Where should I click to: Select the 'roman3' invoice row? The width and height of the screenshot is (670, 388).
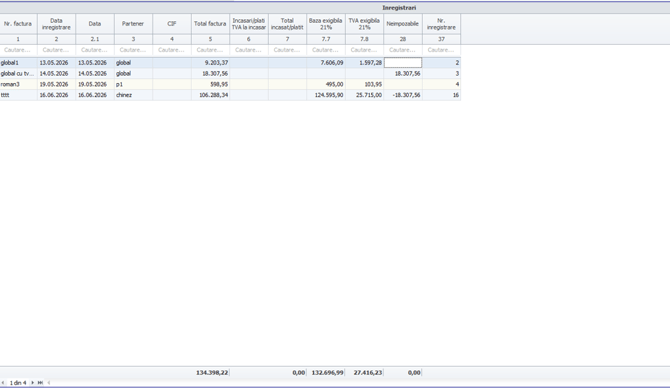coord(230,84)
